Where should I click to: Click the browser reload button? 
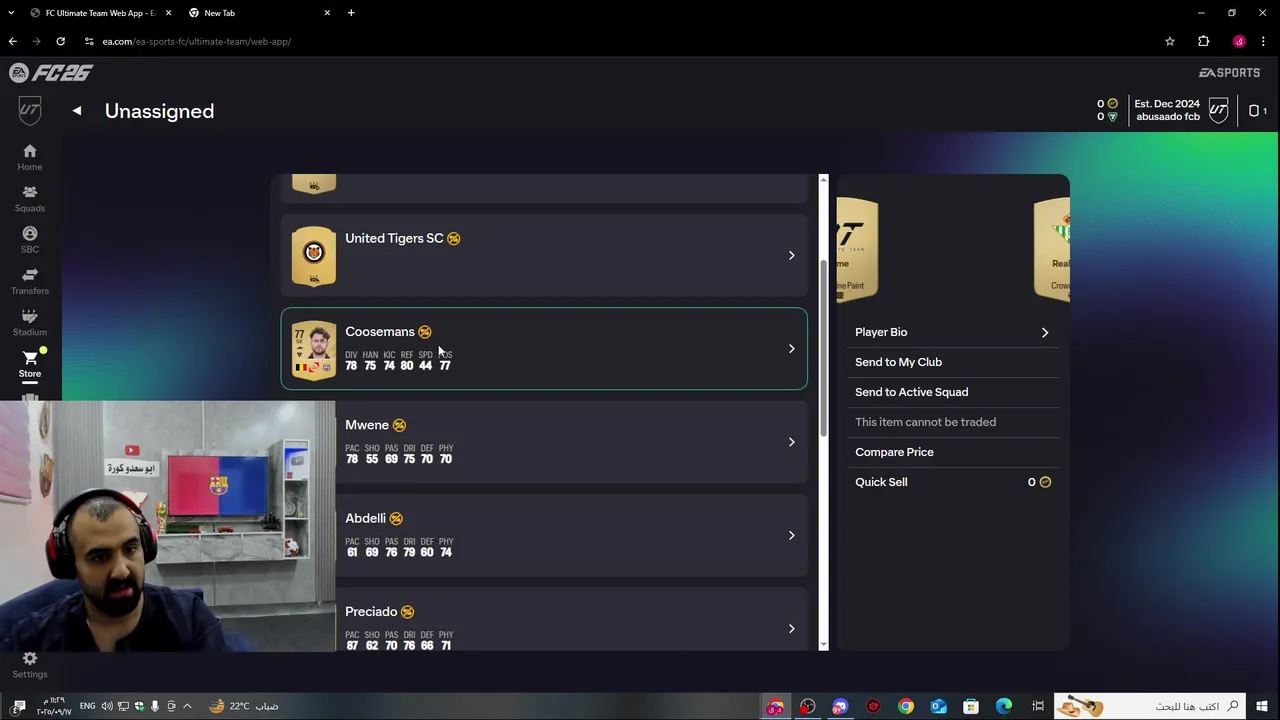(x=60, y=41)
